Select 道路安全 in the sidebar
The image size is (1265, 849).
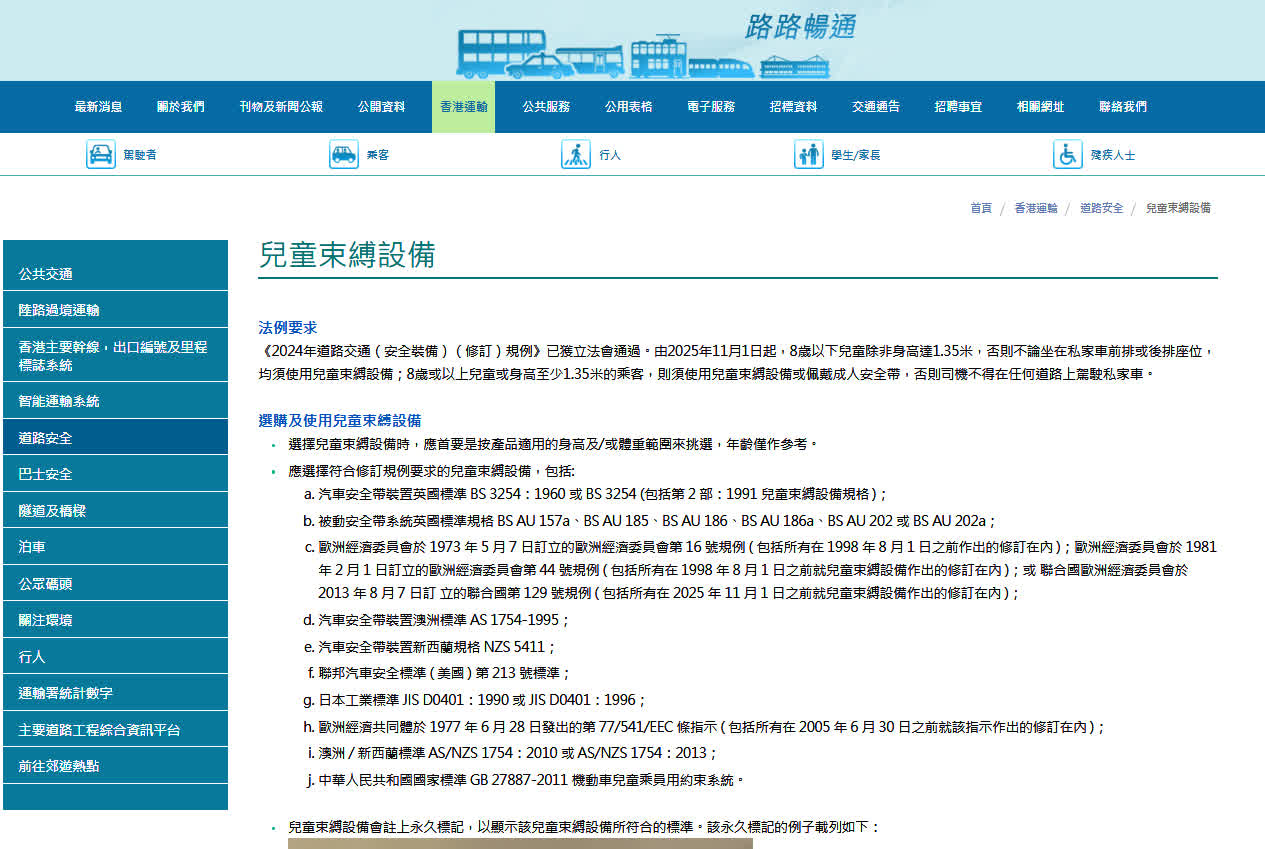(46, 438)
